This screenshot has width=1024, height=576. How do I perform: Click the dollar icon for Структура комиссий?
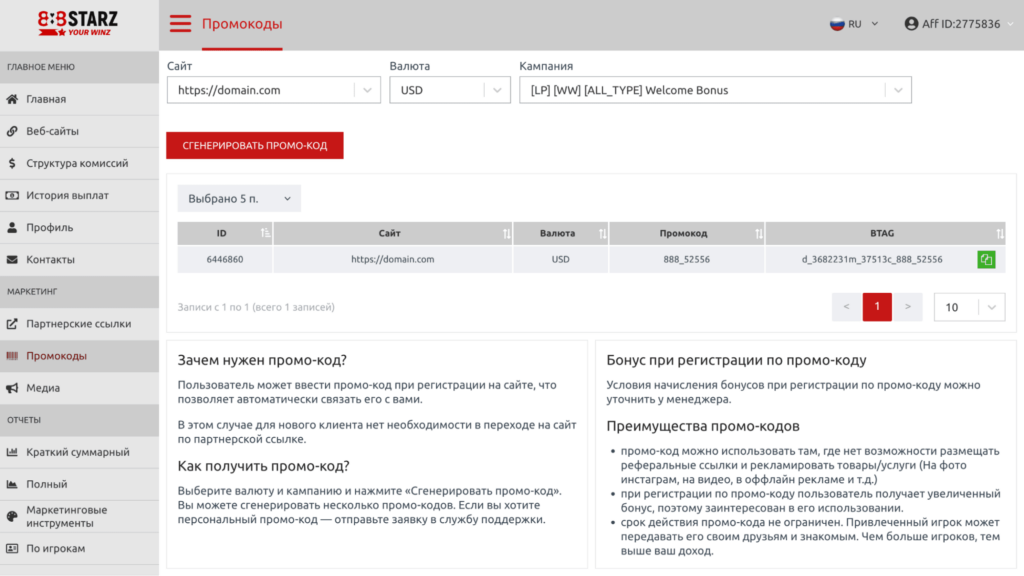tap(12, 163)
